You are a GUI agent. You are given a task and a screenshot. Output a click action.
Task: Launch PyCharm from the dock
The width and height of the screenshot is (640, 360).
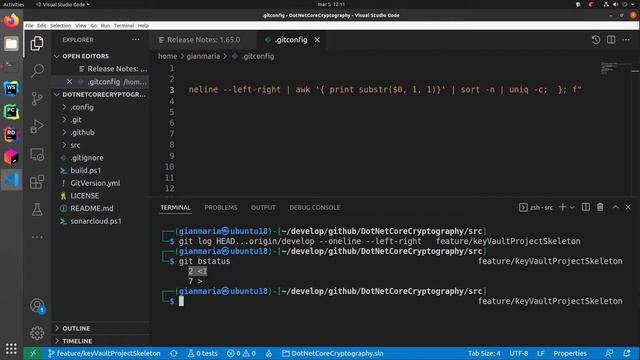click(11, 111)
